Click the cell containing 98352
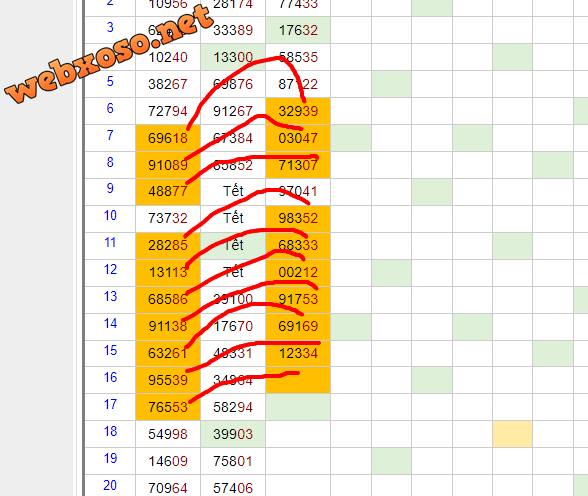 point(298,219)
